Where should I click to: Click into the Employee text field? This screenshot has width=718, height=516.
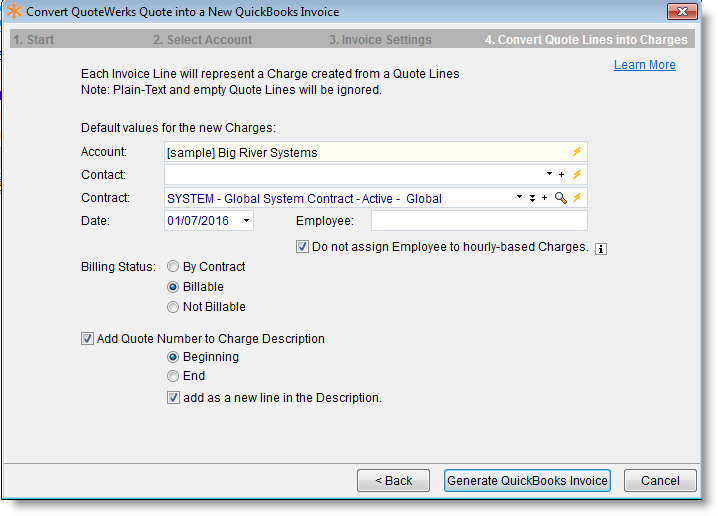point(478,221)
